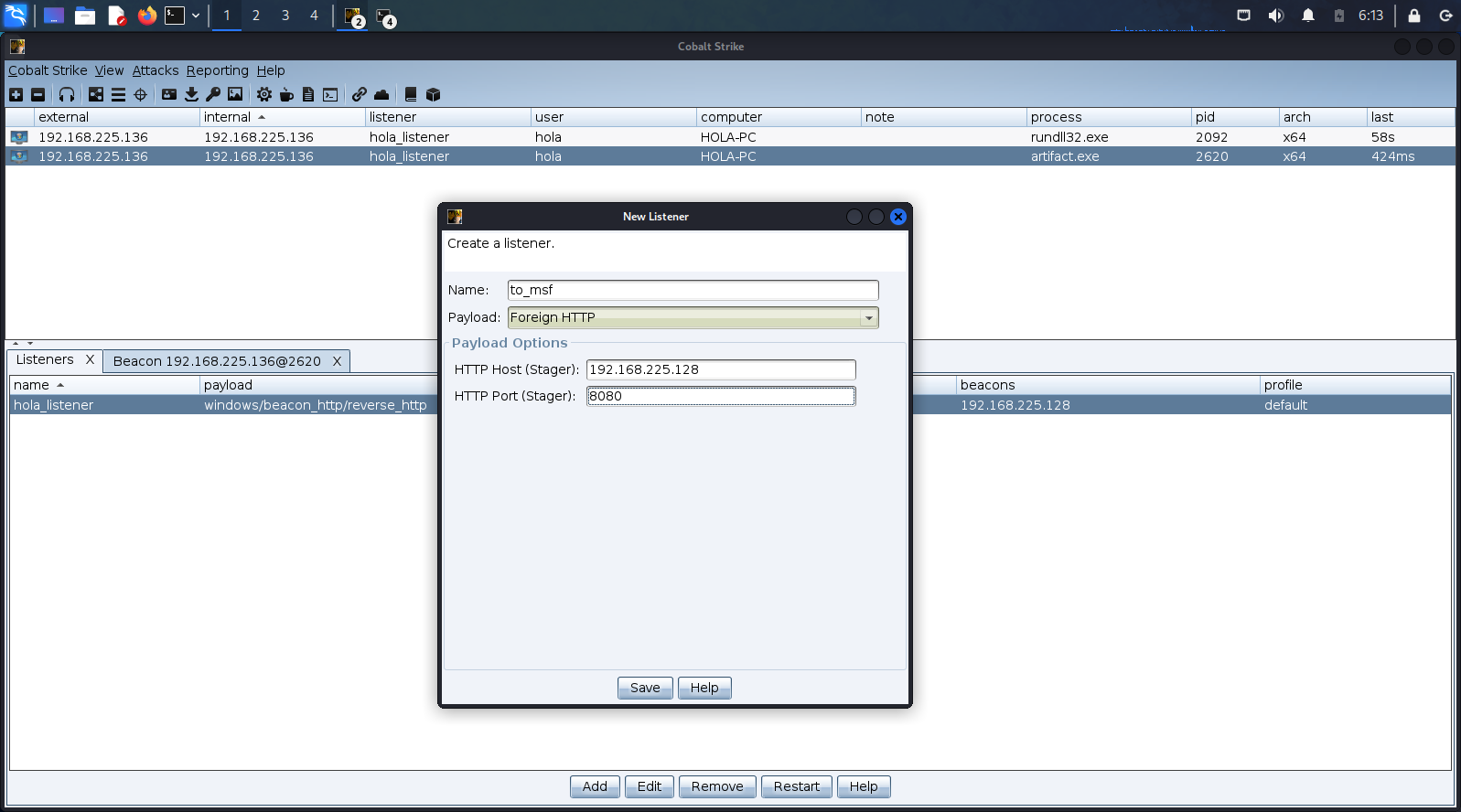Open the Cobalt Strike menu

(48, 70)
